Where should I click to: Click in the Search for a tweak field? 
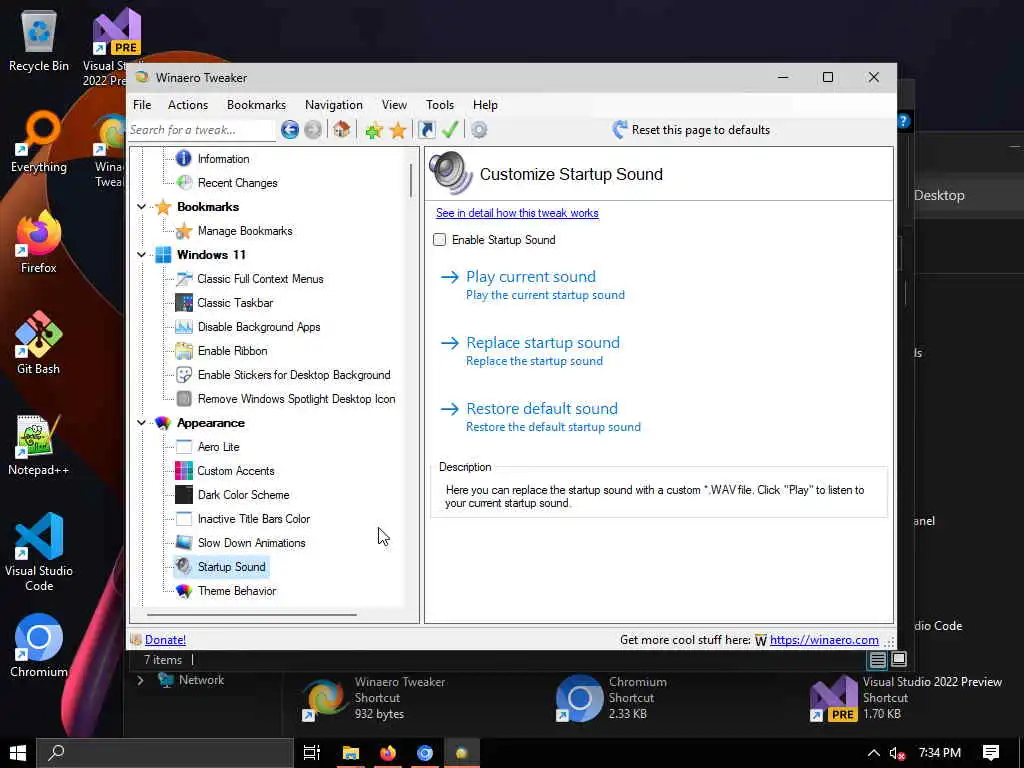(200, 130)
